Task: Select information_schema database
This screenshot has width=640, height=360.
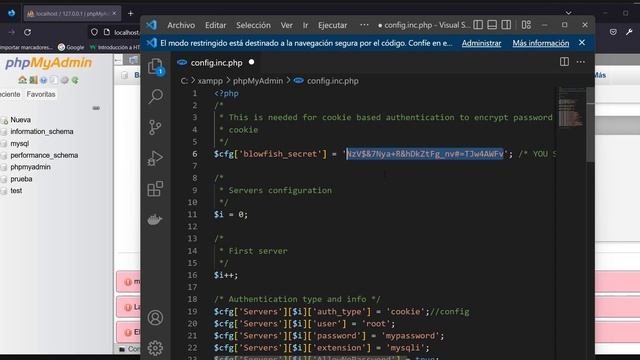Action: [42, 131]
